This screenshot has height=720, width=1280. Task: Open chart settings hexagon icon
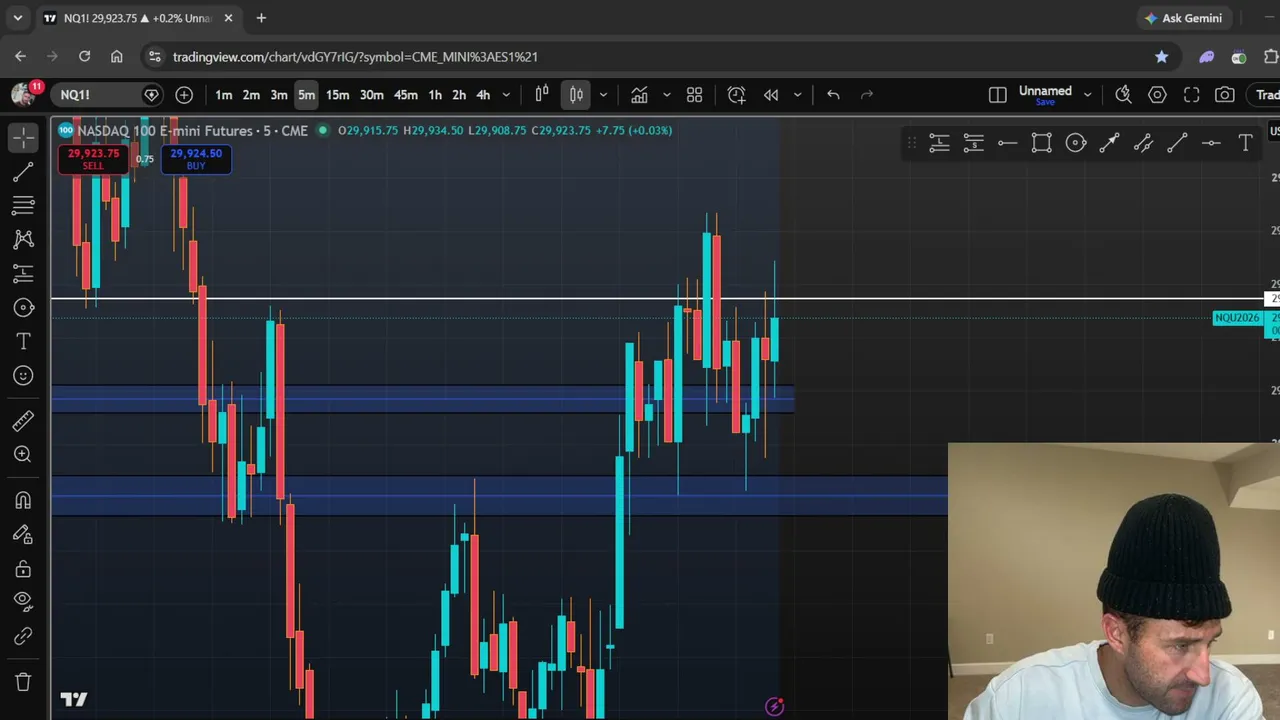tap(1157, 95)
